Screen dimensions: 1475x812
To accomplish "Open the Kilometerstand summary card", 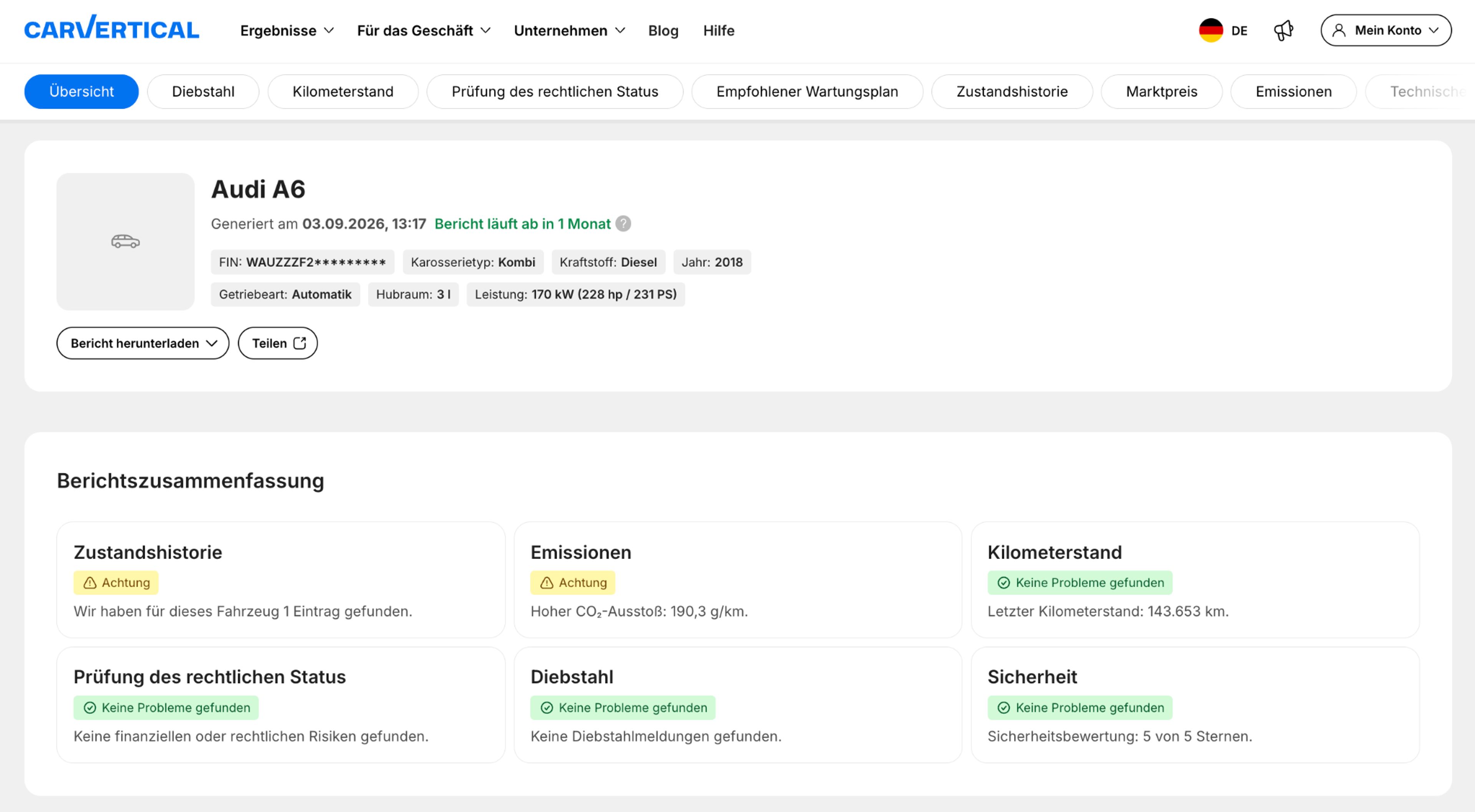I will pos(1195,580).
